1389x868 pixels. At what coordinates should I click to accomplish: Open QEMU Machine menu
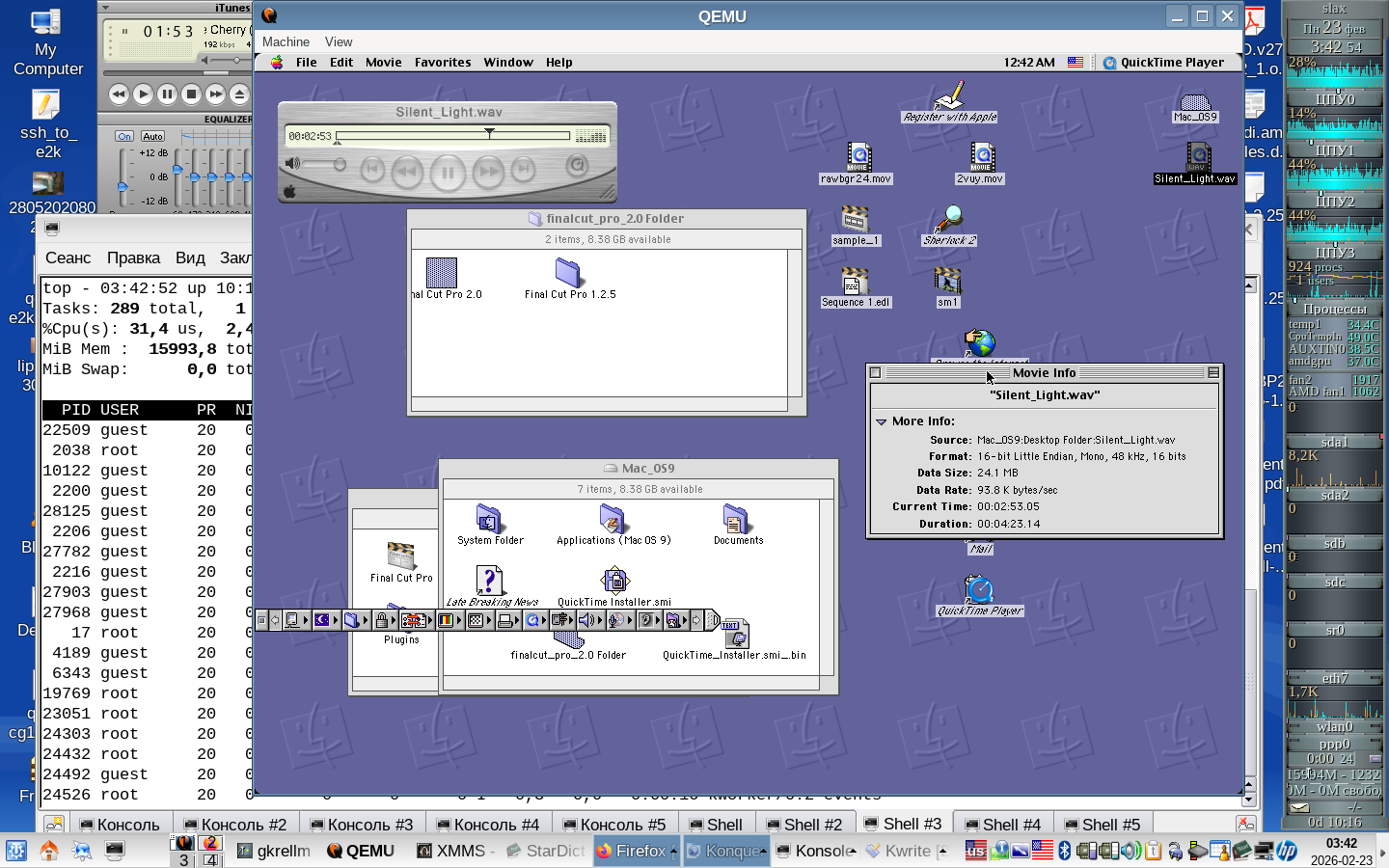[x=286, y=41]
